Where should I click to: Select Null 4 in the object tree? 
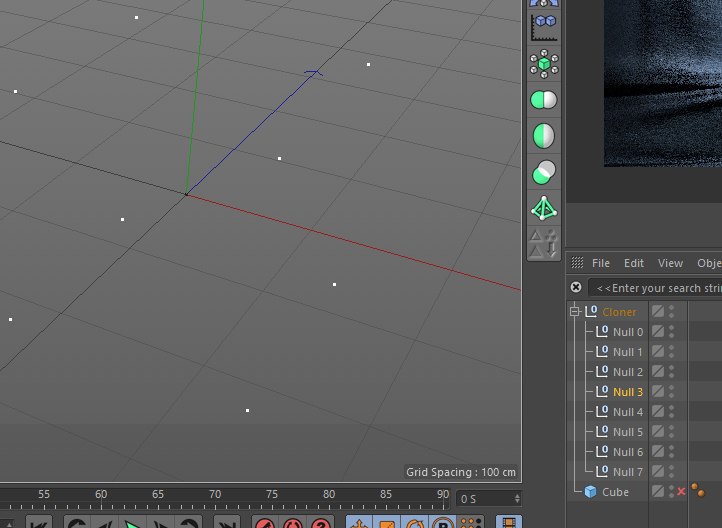point(628,412)
